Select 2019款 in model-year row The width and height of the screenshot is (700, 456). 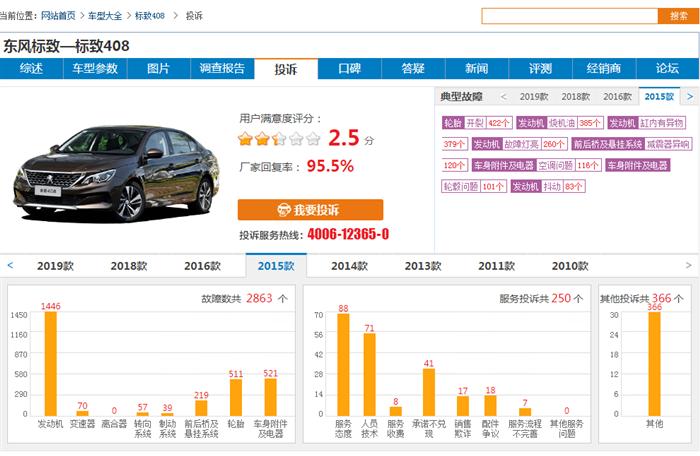[x=55, y=266]
